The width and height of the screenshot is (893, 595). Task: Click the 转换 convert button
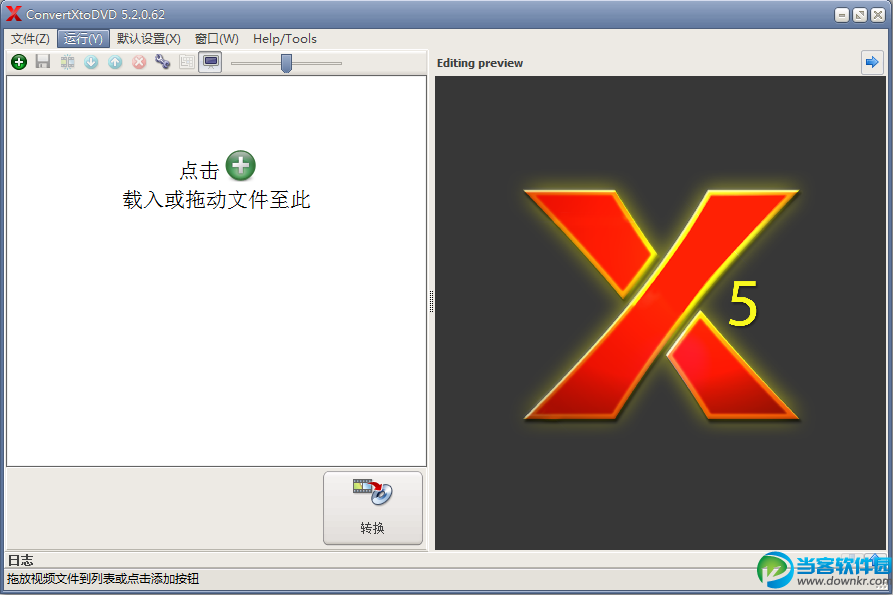(373, 508)
